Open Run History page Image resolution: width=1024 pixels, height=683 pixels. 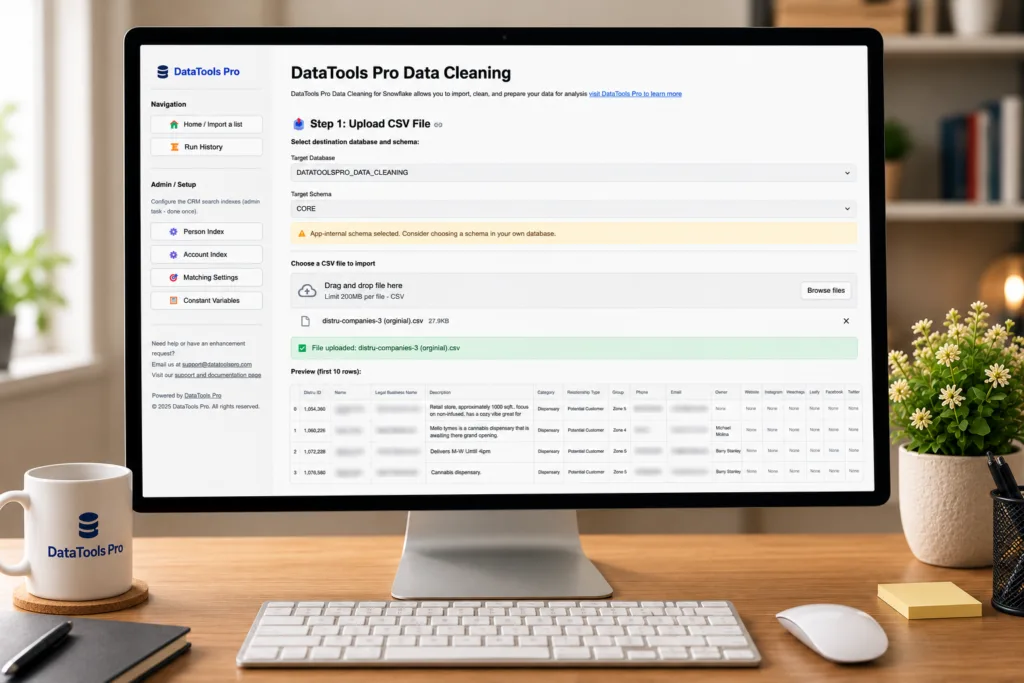click(206, 147)
